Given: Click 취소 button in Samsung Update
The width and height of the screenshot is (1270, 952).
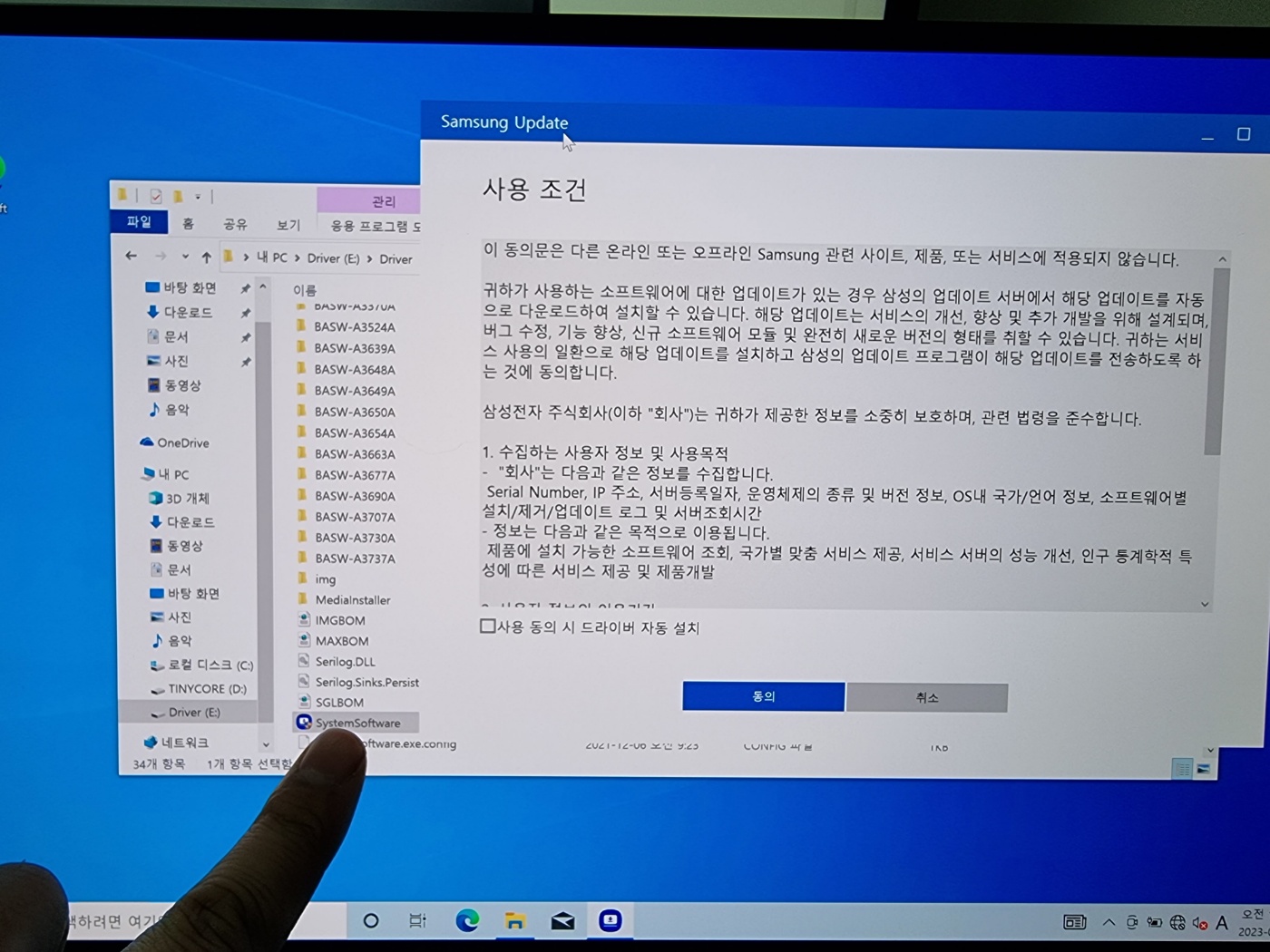Looking at the screenshot, I should (927, 697).
